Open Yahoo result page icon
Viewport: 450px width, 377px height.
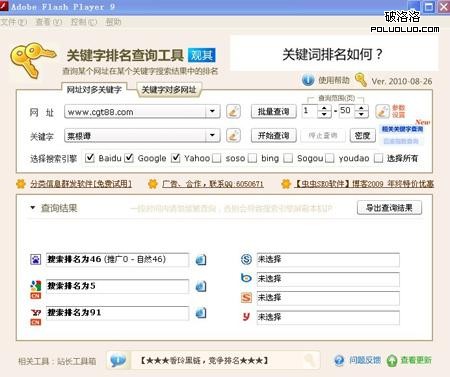coord(201,313)
